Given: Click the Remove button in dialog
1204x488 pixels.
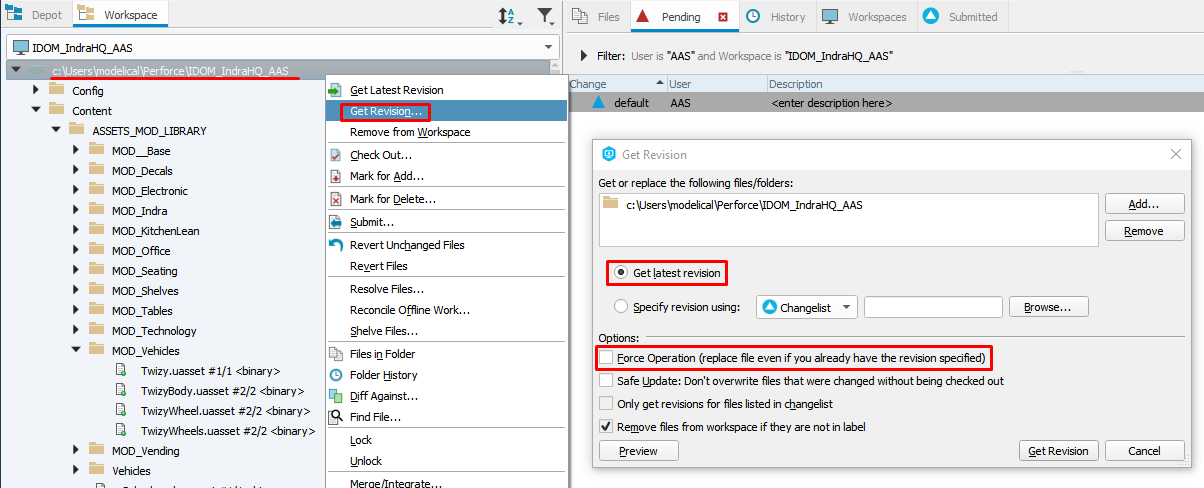Looking at the screenshot, I should (1144, 231).
